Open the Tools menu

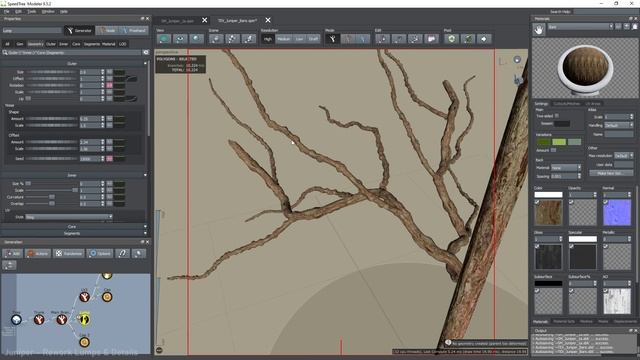31,11
